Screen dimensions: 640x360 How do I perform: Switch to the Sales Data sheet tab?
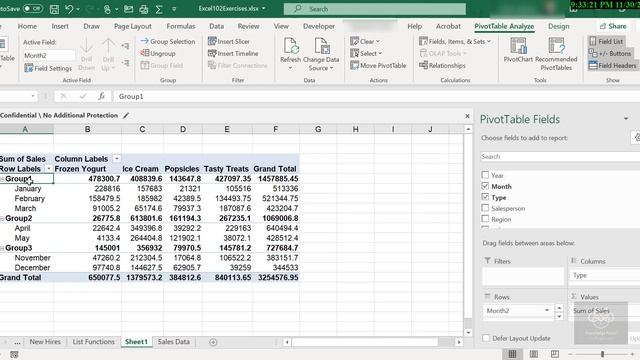click(x=174, y=342)
